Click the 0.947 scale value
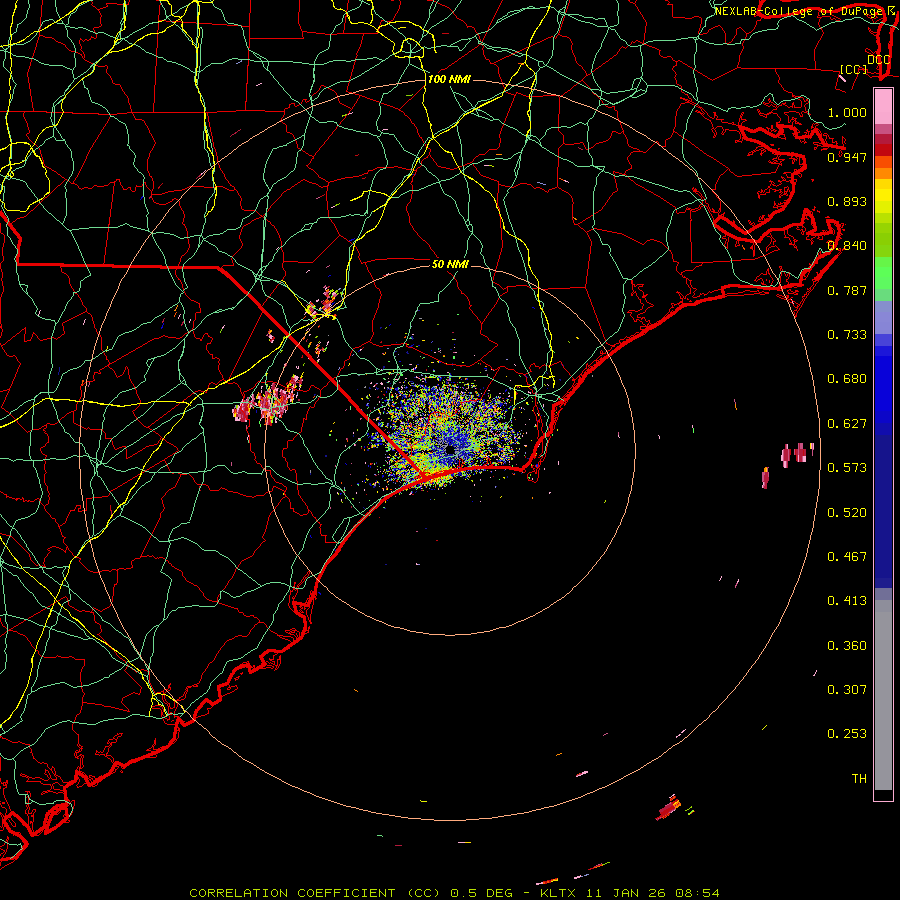Screen dimensions: 900x900 847,157
